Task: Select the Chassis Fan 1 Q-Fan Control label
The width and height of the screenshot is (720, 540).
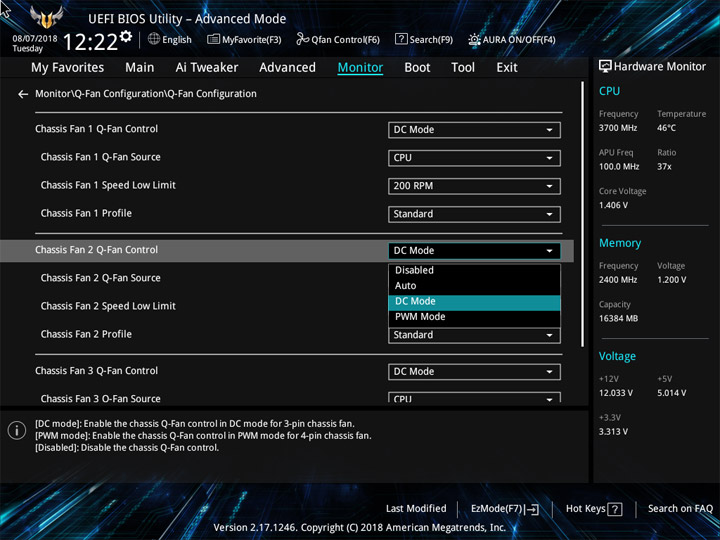Action: [x=96, y=129]
